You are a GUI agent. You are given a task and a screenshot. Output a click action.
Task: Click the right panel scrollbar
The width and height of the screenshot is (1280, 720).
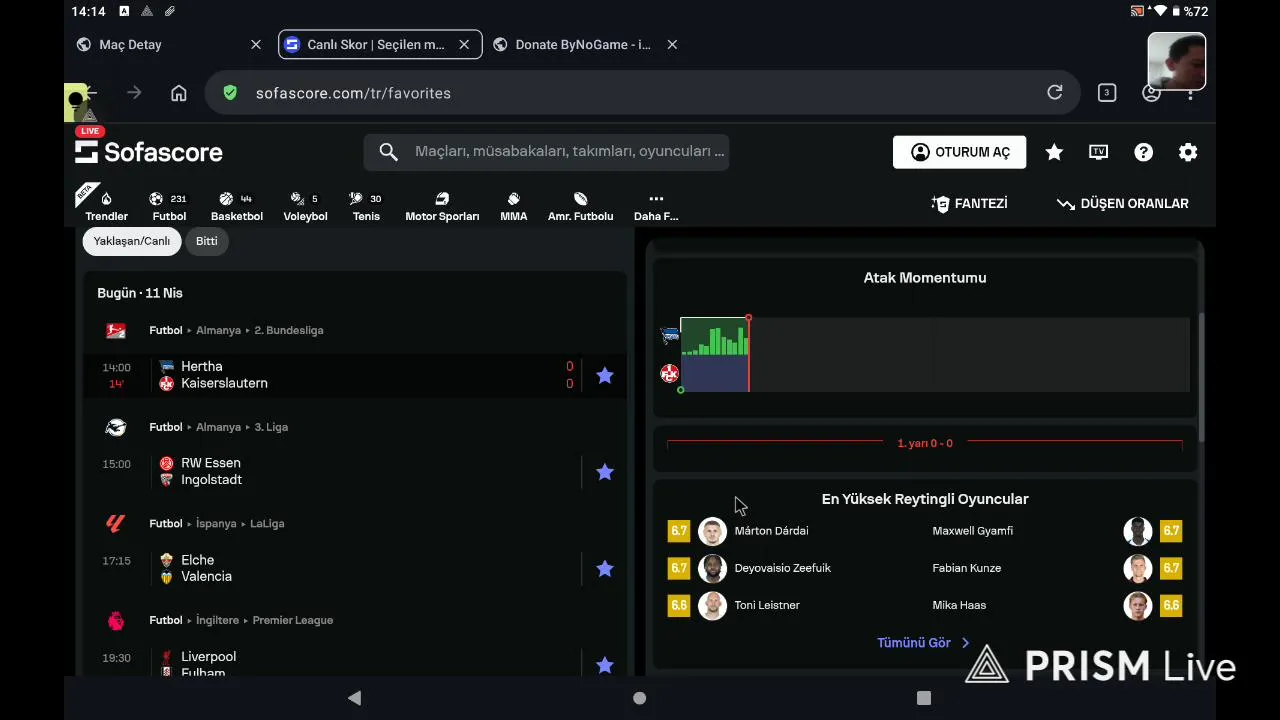tap(1200, 375)
